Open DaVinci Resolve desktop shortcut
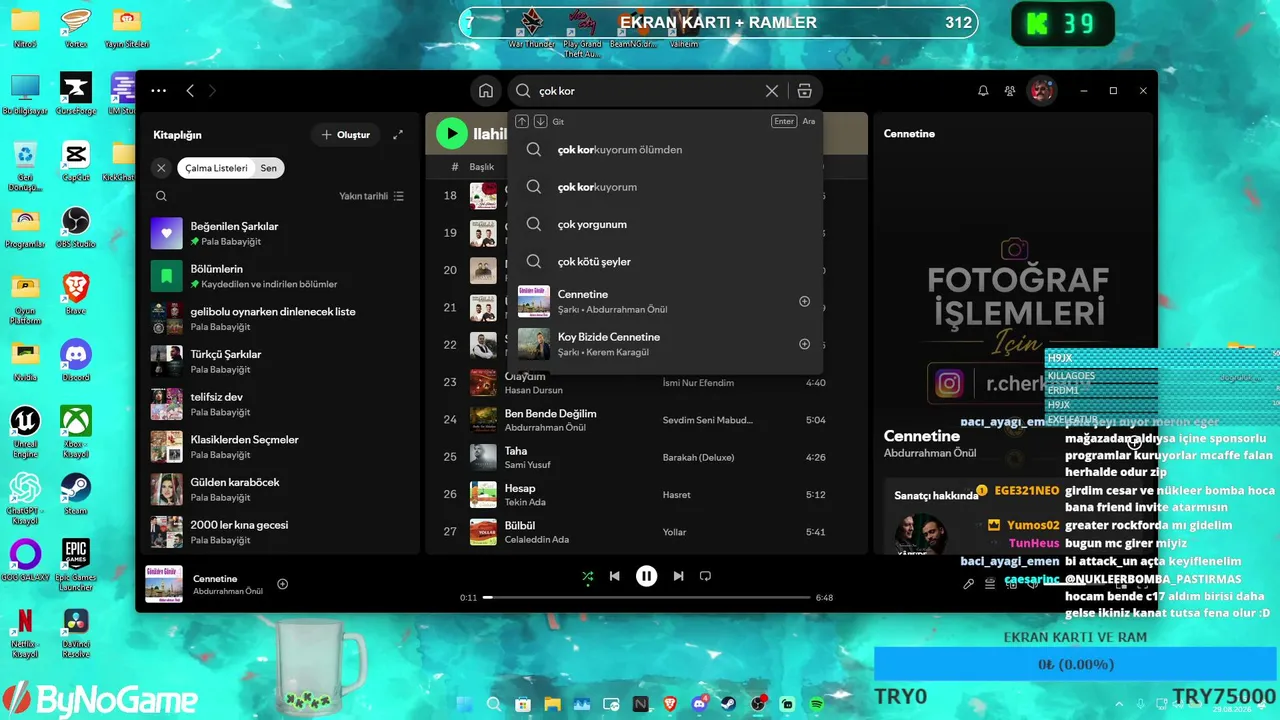The image size is (1280, 720). click(x=76, y=633)
